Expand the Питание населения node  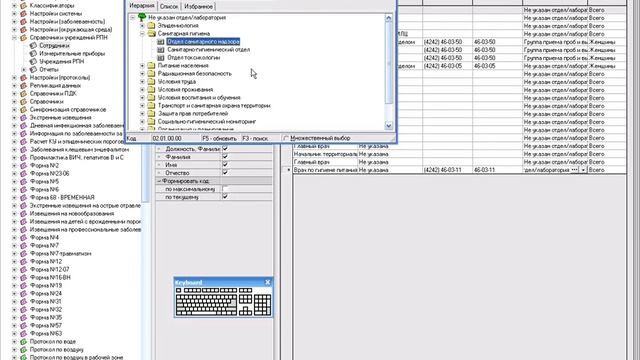142,66
